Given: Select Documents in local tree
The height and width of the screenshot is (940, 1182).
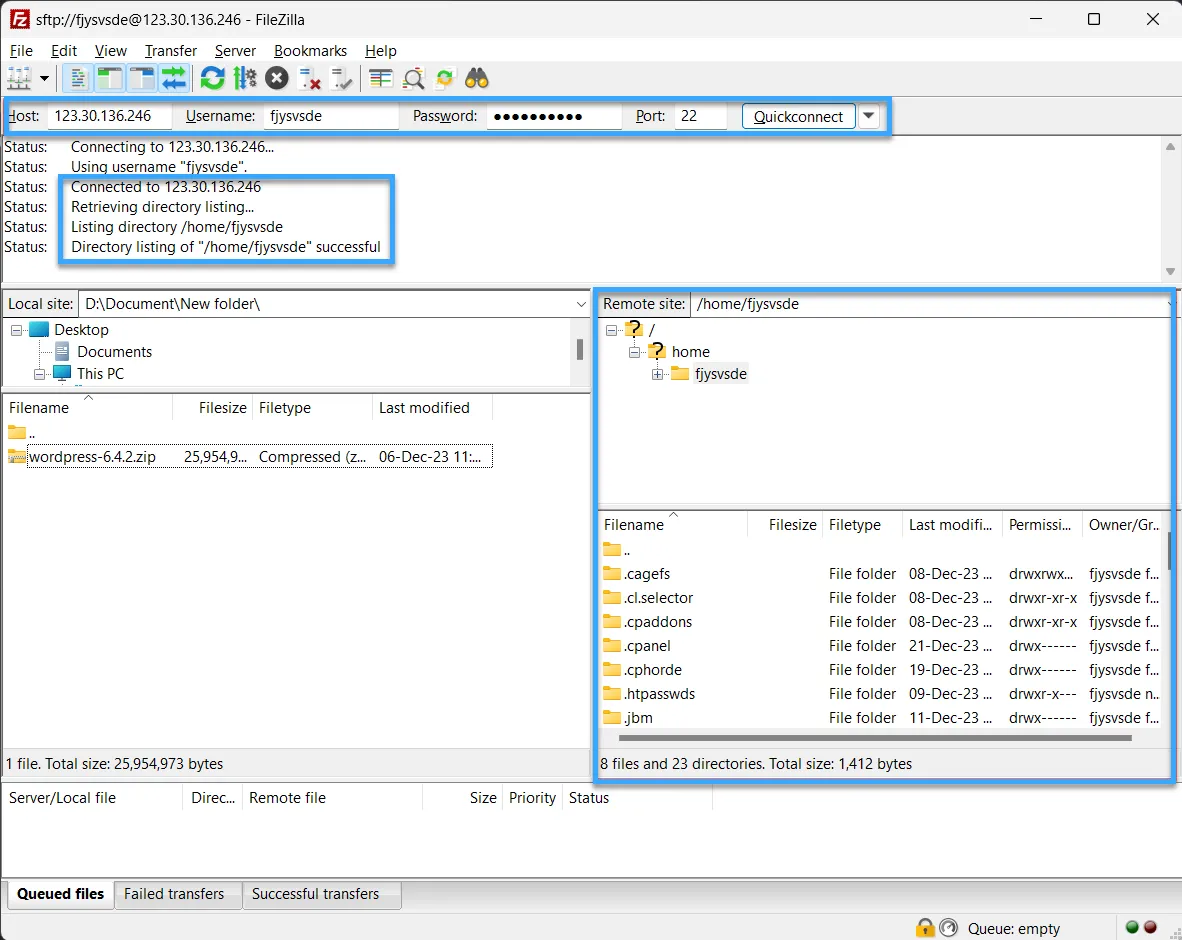Looking at the screenshot, I should click(114, 352).
